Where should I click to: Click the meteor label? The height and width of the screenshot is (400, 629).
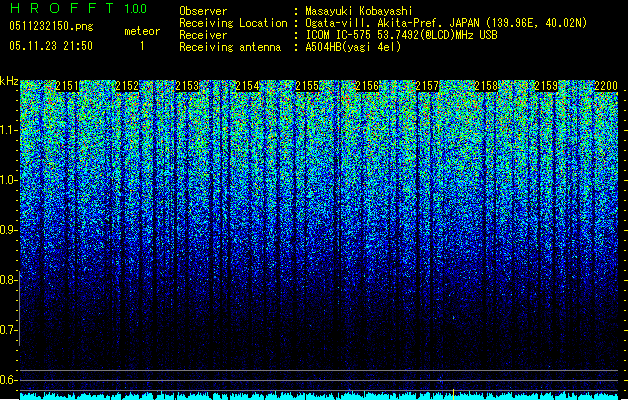pos(142,31)
